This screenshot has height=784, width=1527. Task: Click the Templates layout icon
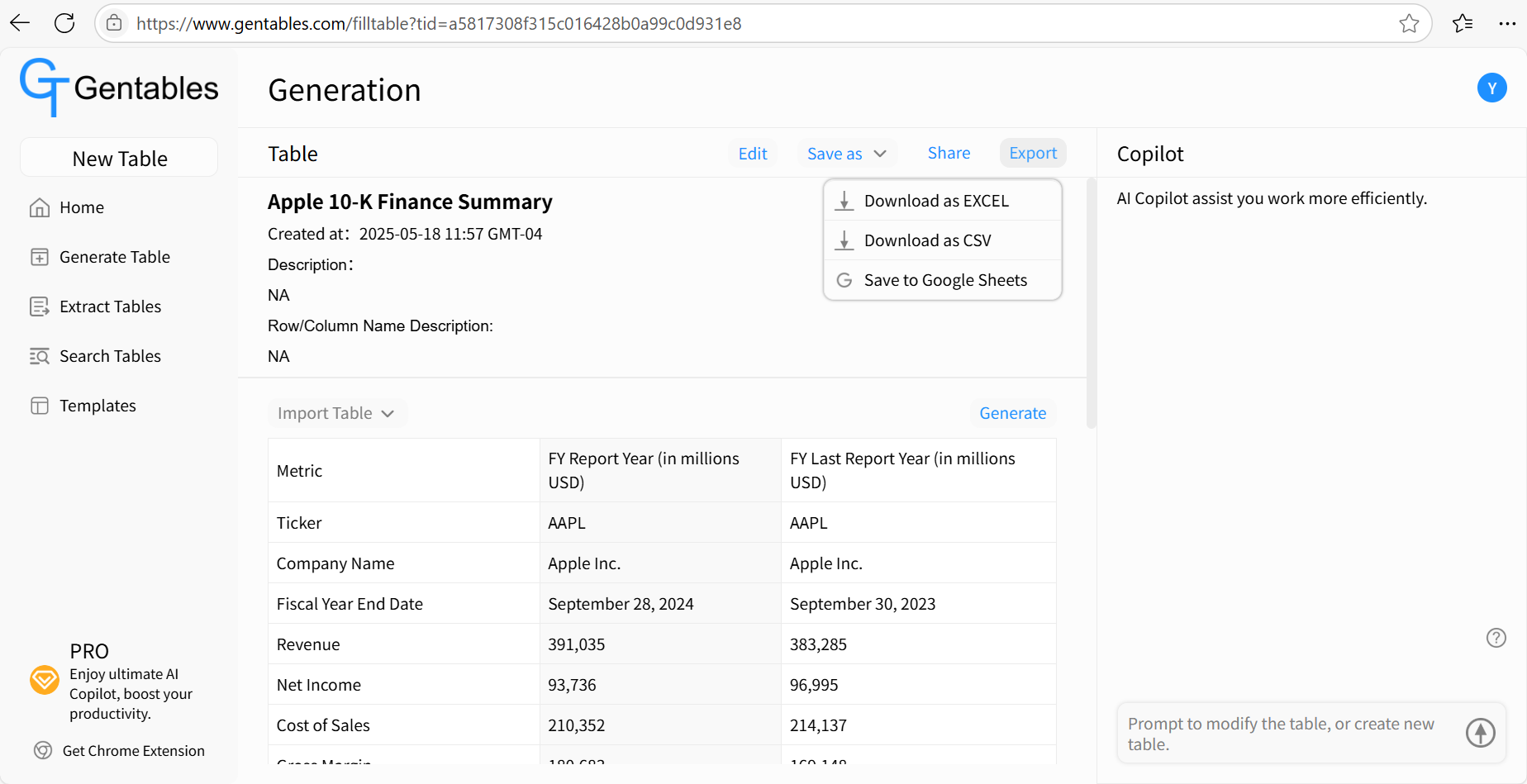40,406
